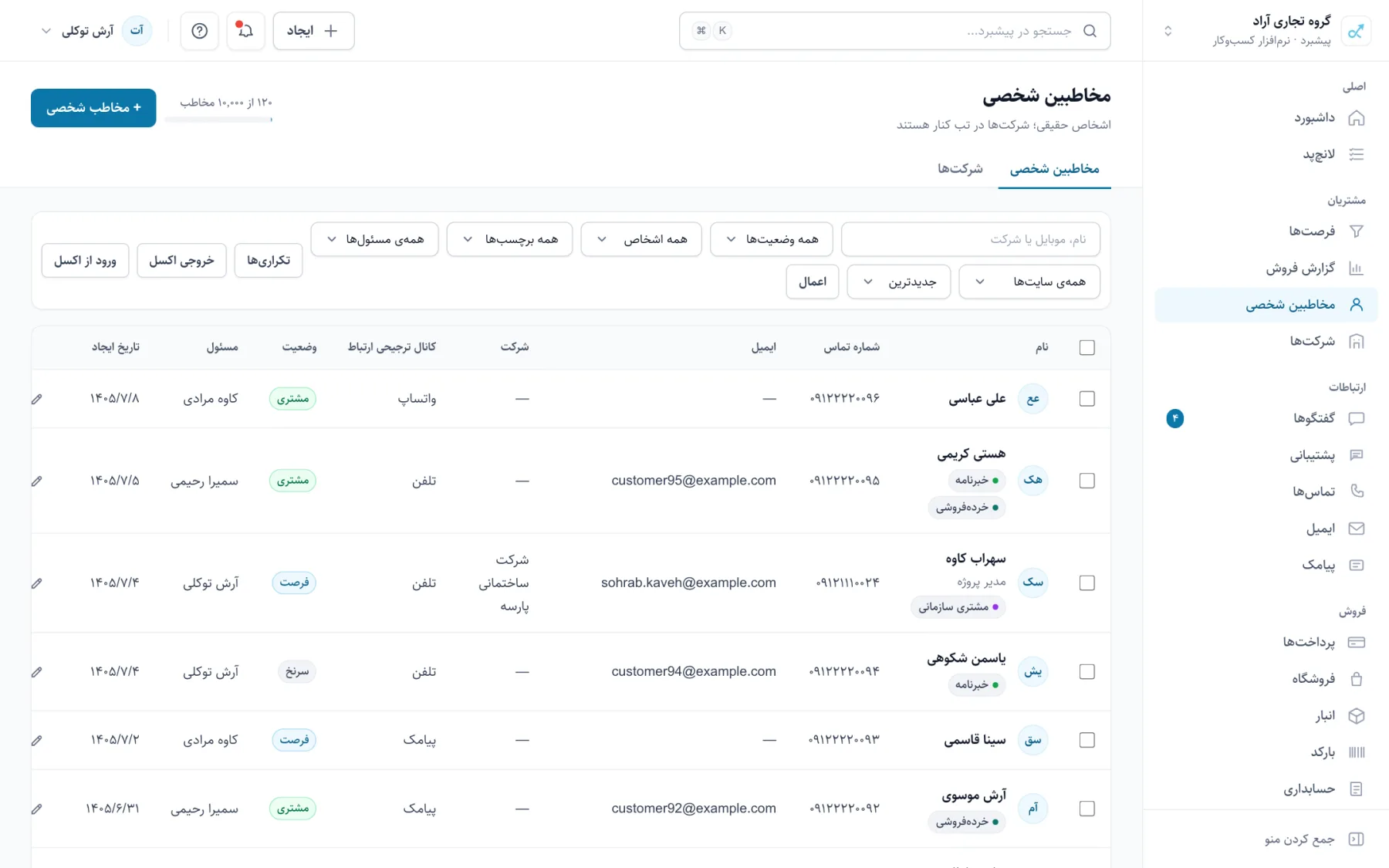Toggle the select-all checkbox in table header

1087,348
